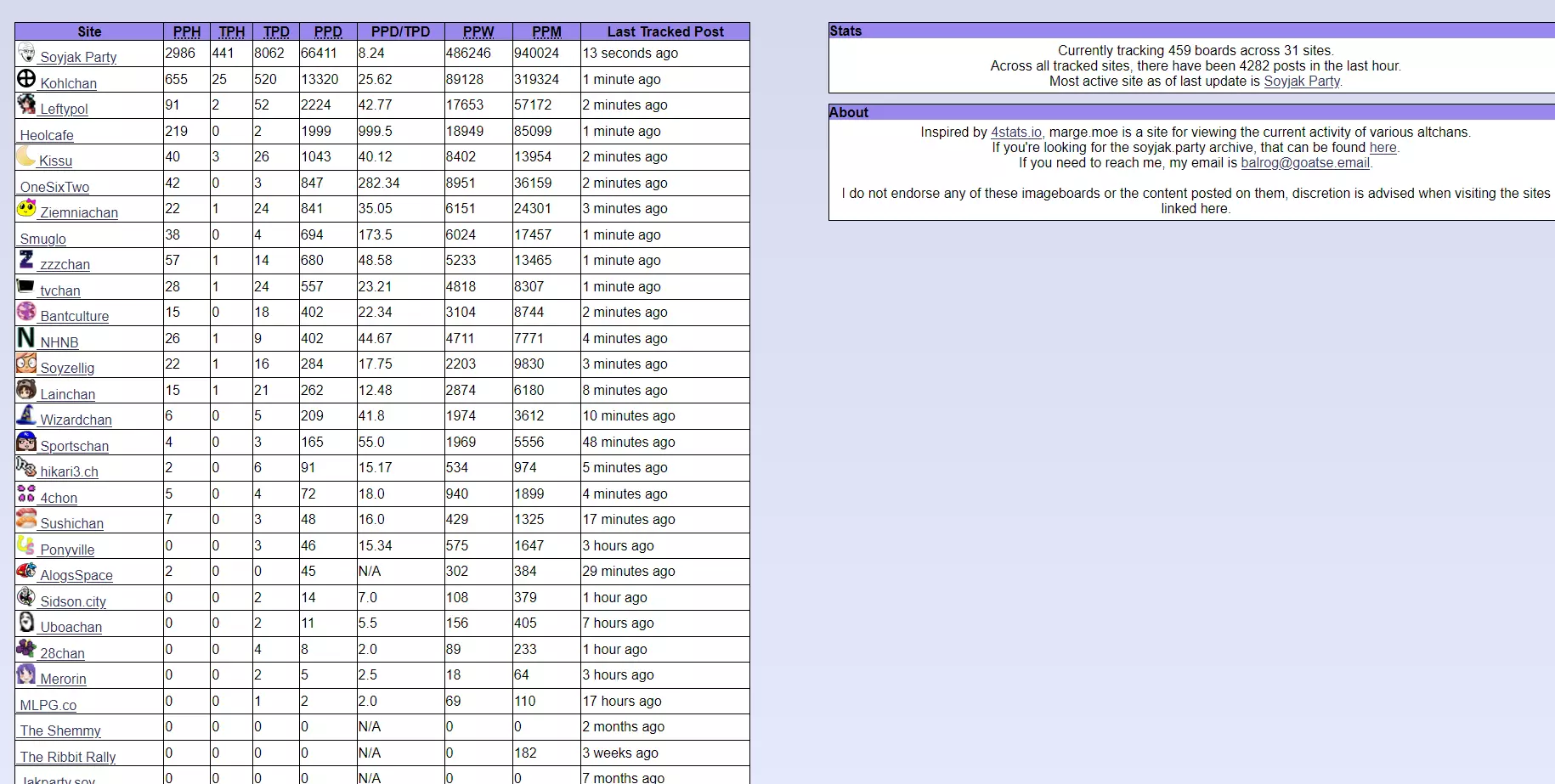Screen dimensions: 1555x784
Task: Click the Uboachan face icon
Action: [26, 623]
